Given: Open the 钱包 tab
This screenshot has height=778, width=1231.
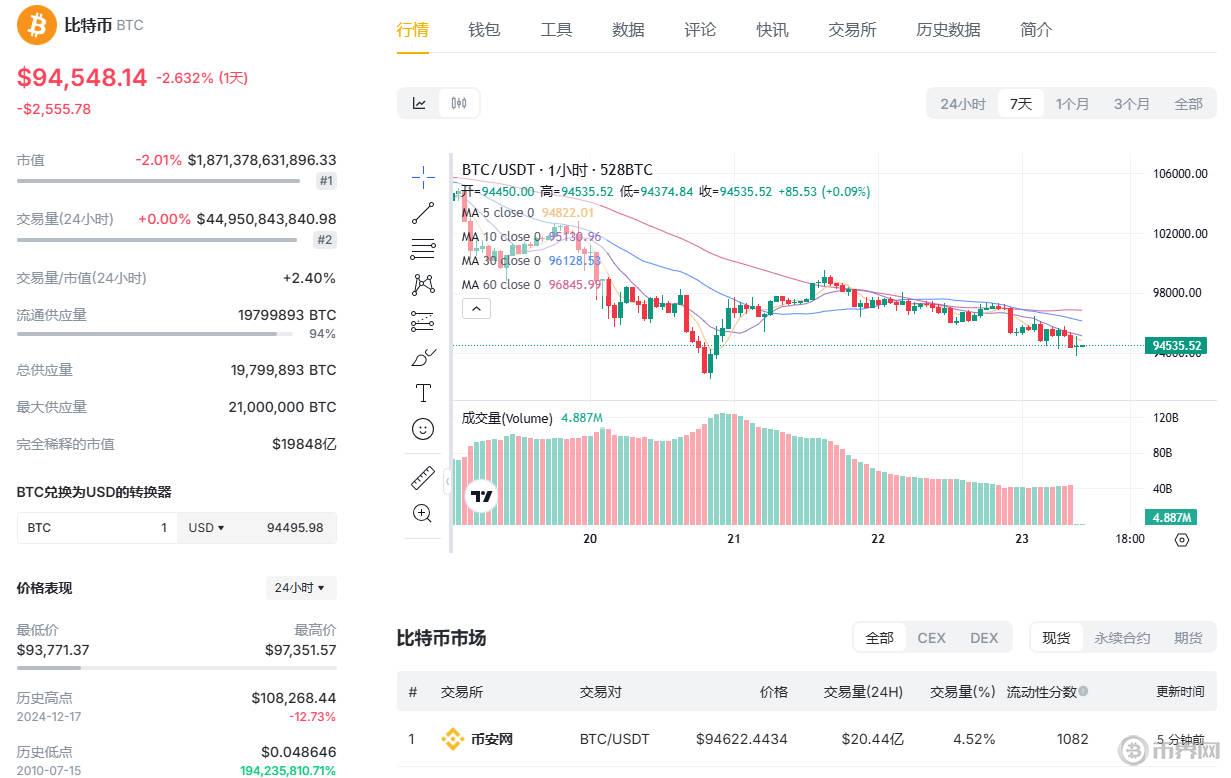Looking at the screenshot, I should point(484,30).
